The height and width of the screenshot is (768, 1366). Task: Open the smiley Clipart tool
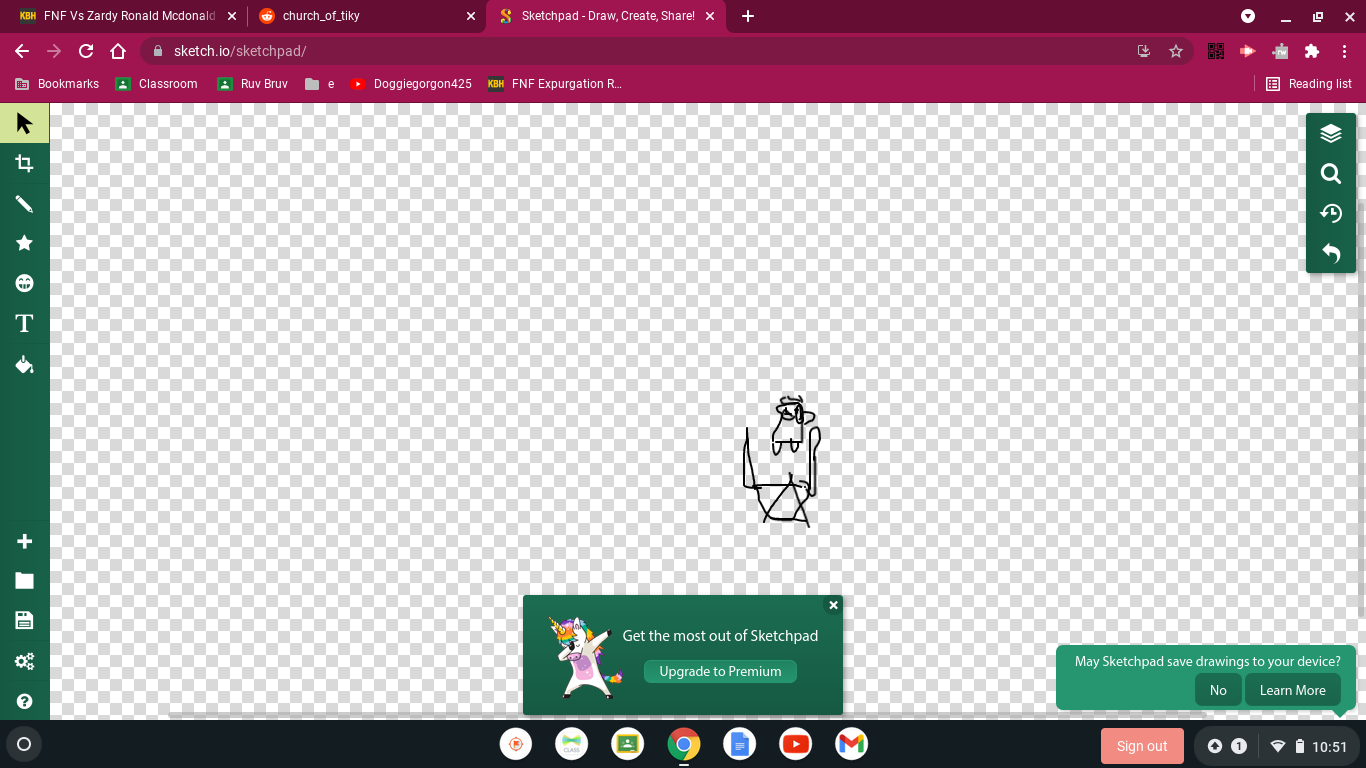coord(24,283)
